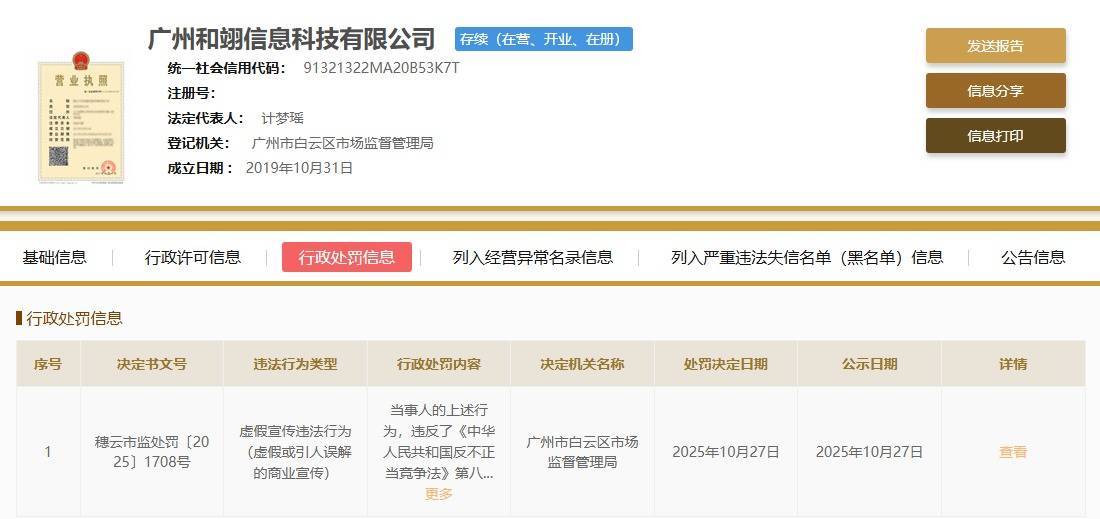Click the 处罚决定日期 column header
Screen dimensions: 1100x519
[725, 364]
